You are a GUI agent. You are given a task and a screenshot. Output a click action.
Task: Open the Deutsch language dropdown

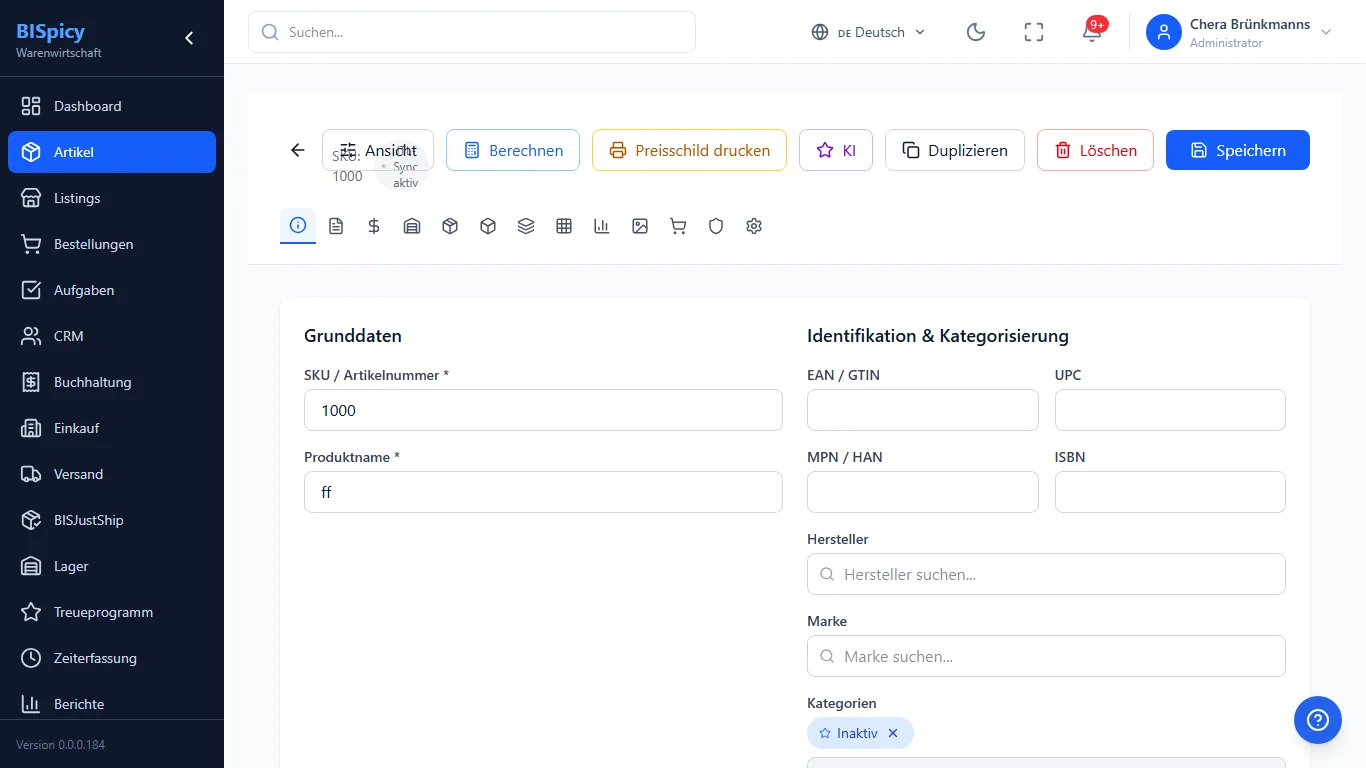pos(869,32)
